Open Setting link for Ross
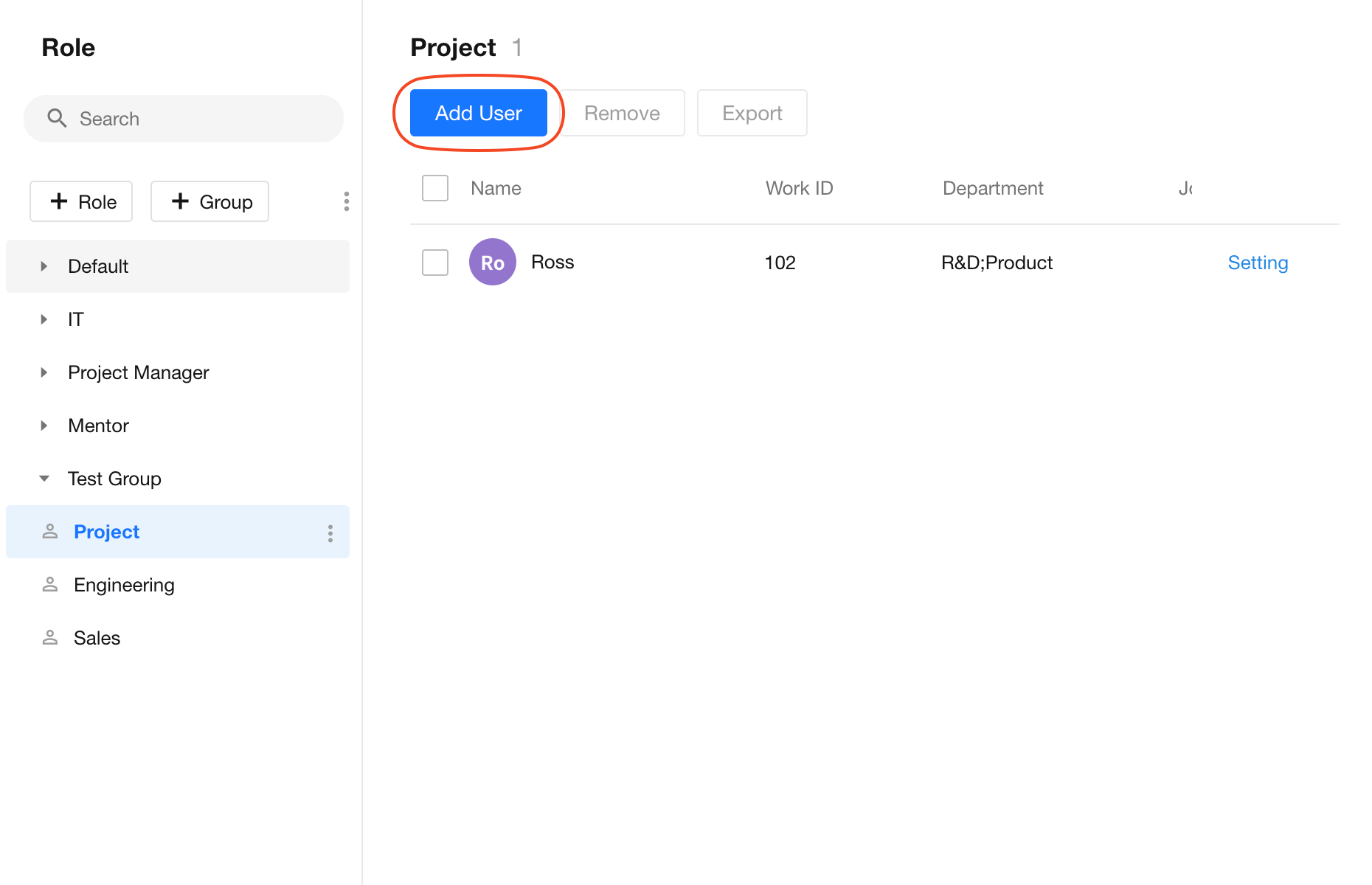The image size is (1372, 885). tap(1258, 263)
